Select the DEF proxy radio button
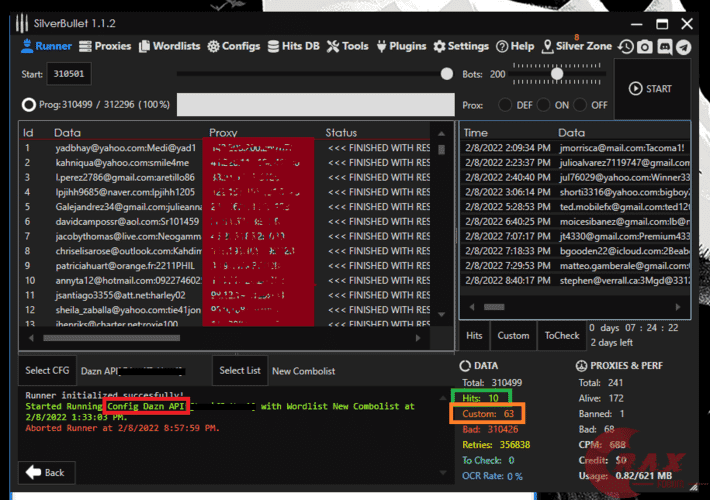The image size is (710, 500). pos(505,105)
